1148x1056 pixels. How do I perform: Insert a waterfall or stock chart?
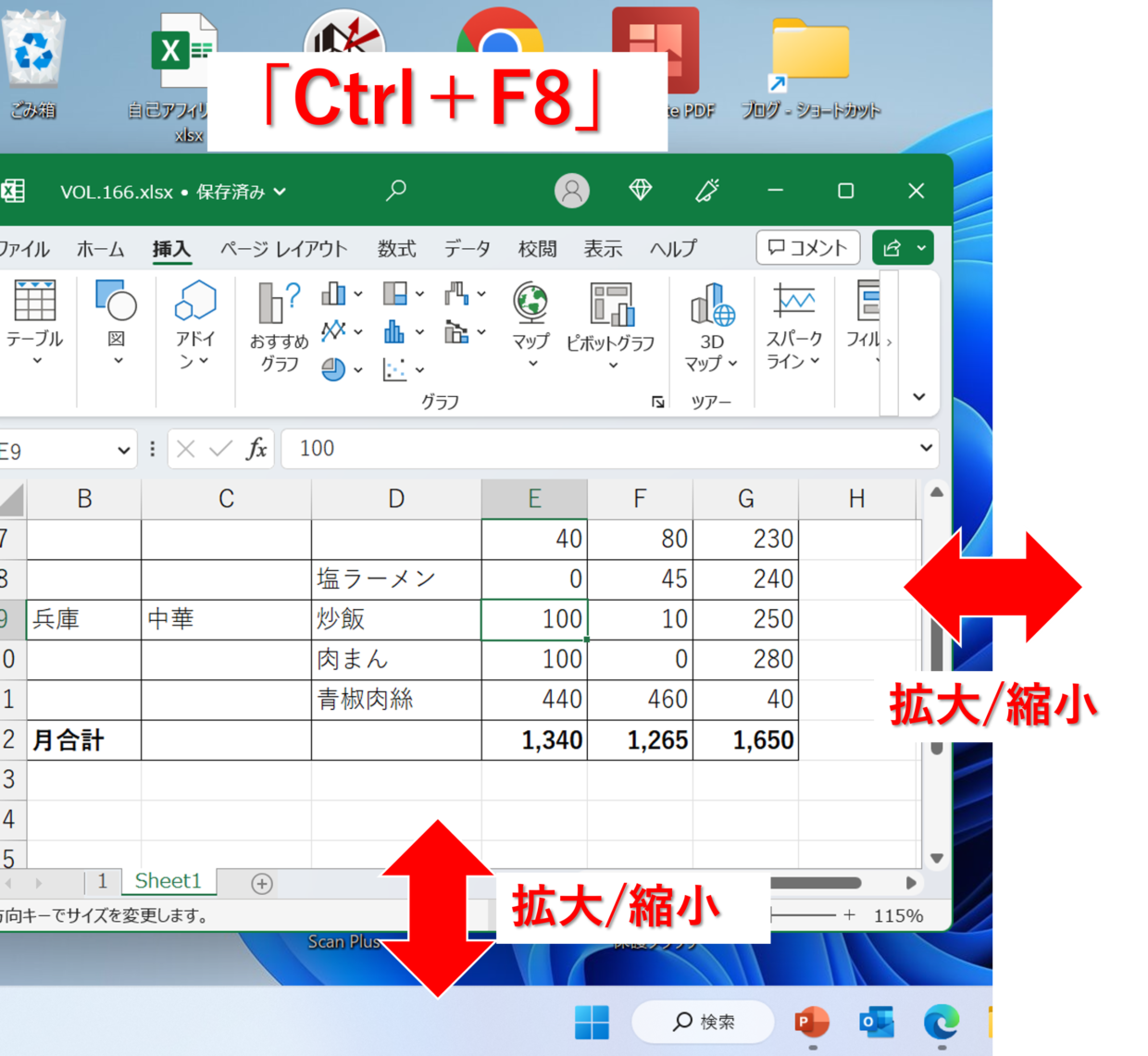pyautogui.click(x=466, y=294)
